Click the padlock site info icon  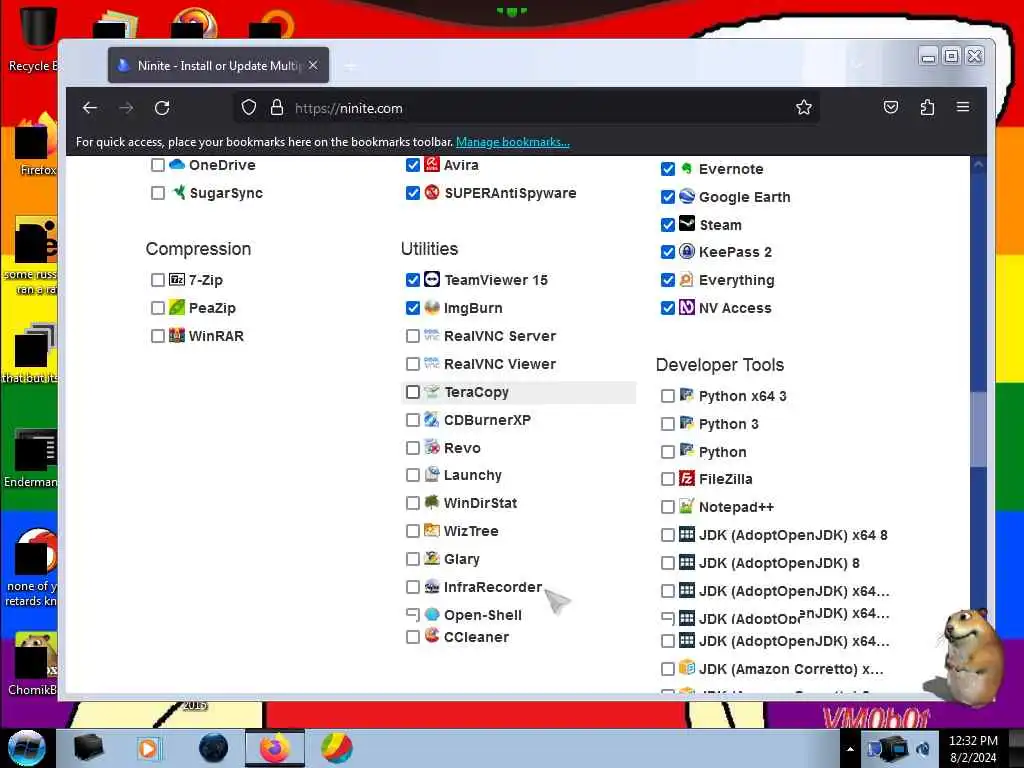click(x=277, y=108)
